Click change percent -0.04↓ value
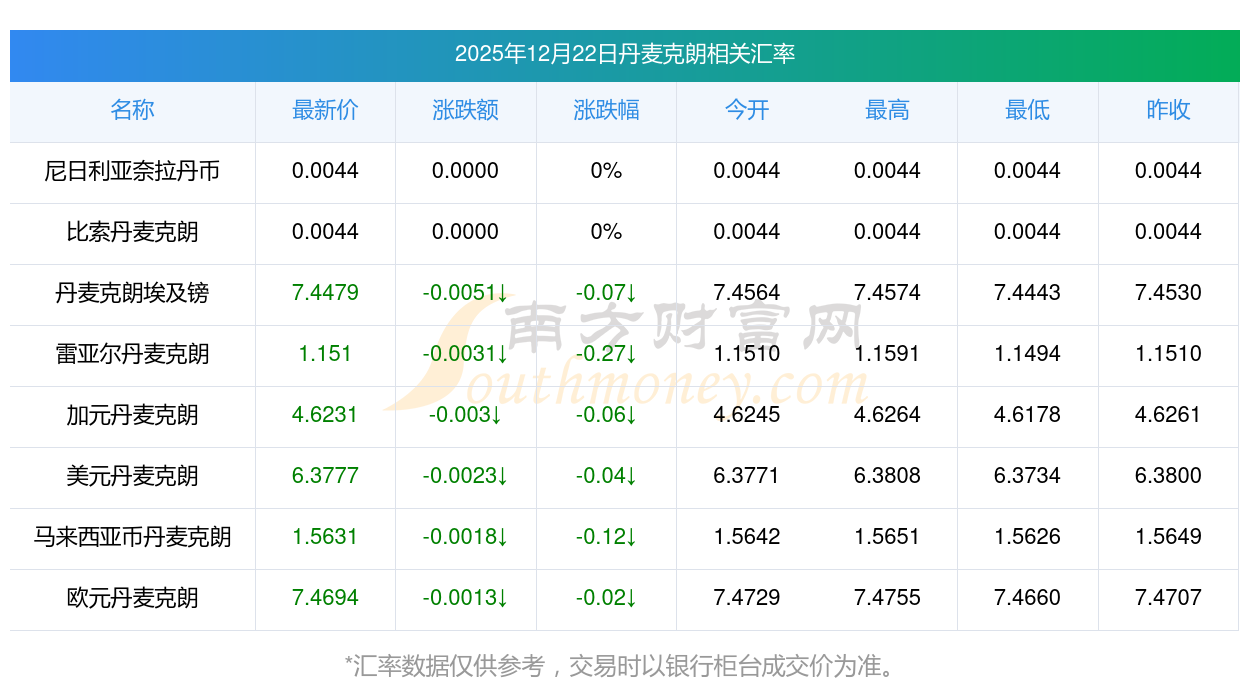 pyautogui.click(x=606, y=476)
